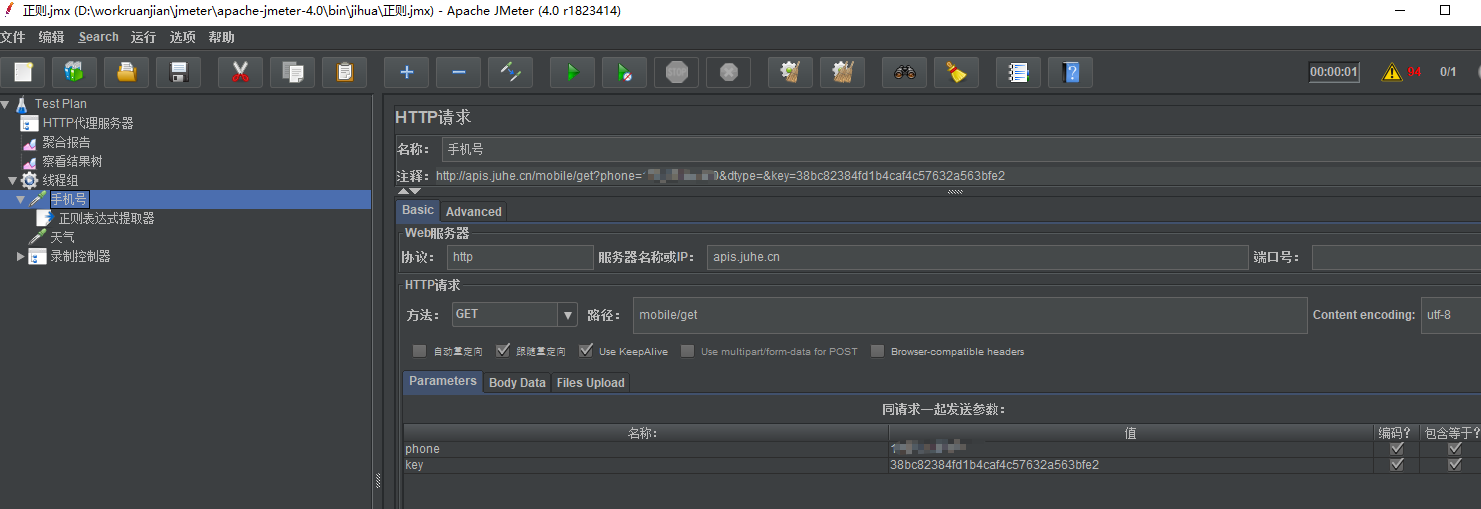This screenshot has width=1481, height=509.
Task: Open the 帮助 menu
Action: (x=221, y=37)
